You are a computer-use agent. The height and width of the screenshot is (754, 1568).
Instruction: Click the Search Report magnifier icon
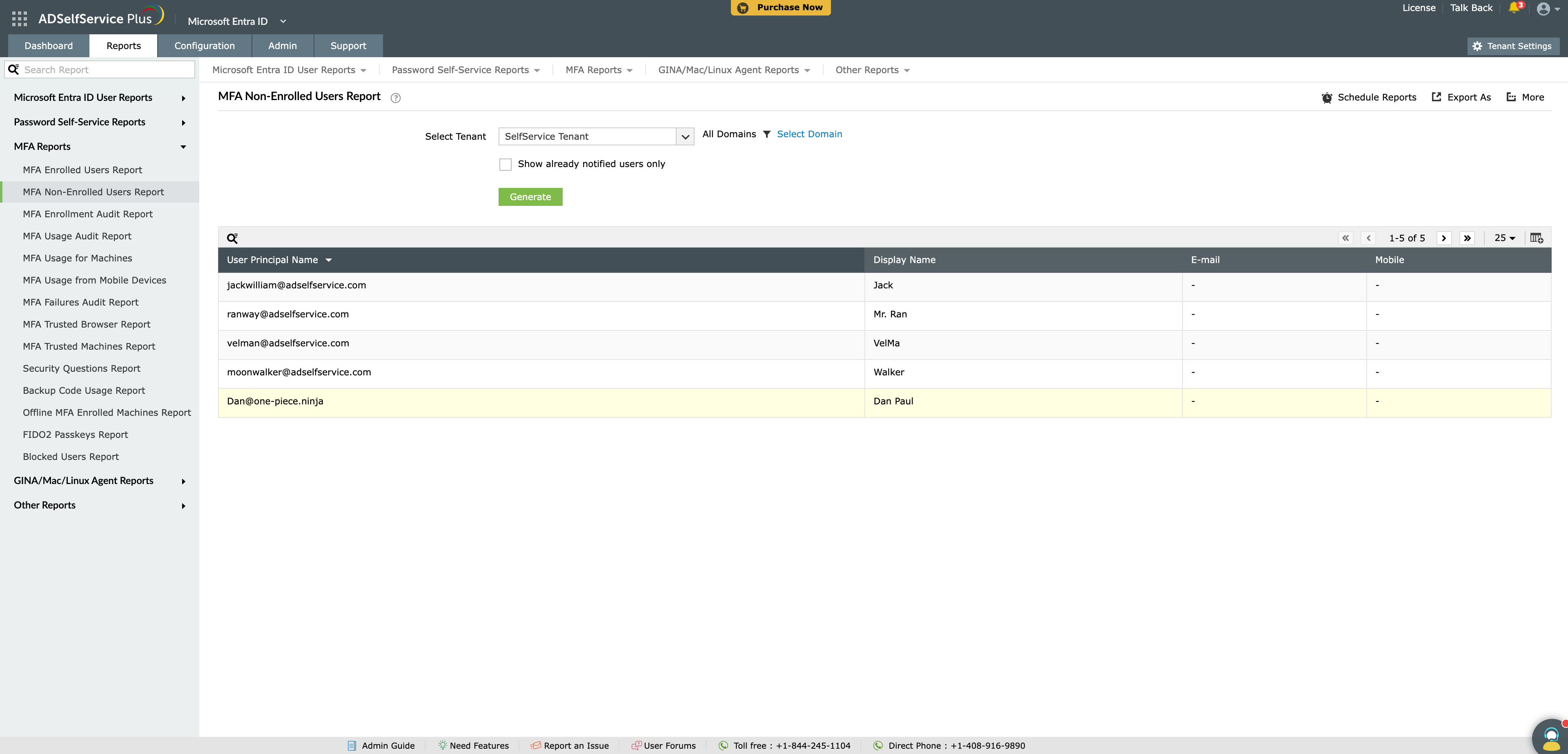click(x=13, y=69)
